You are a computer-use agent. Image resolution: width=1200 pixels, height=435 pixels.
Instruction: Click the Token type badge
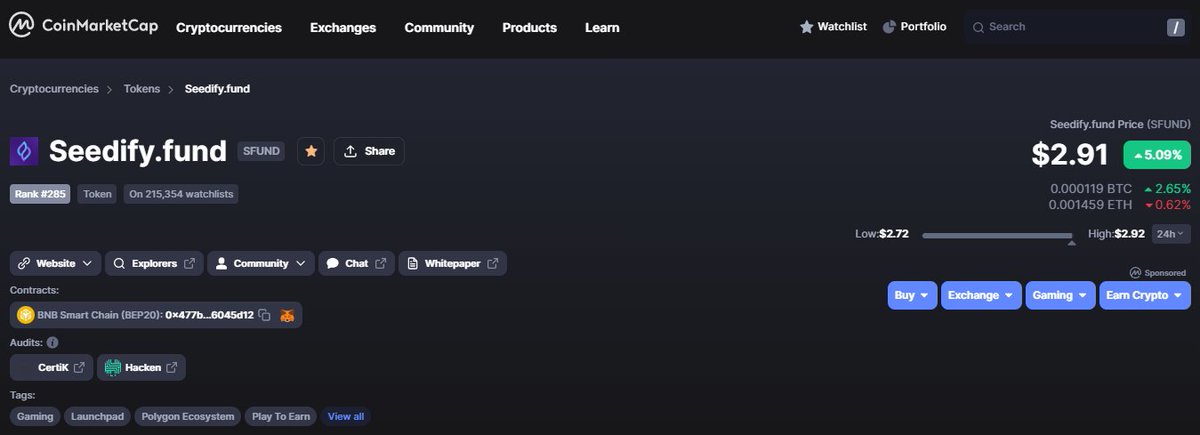pyautogui.click(x=97, y=194)
